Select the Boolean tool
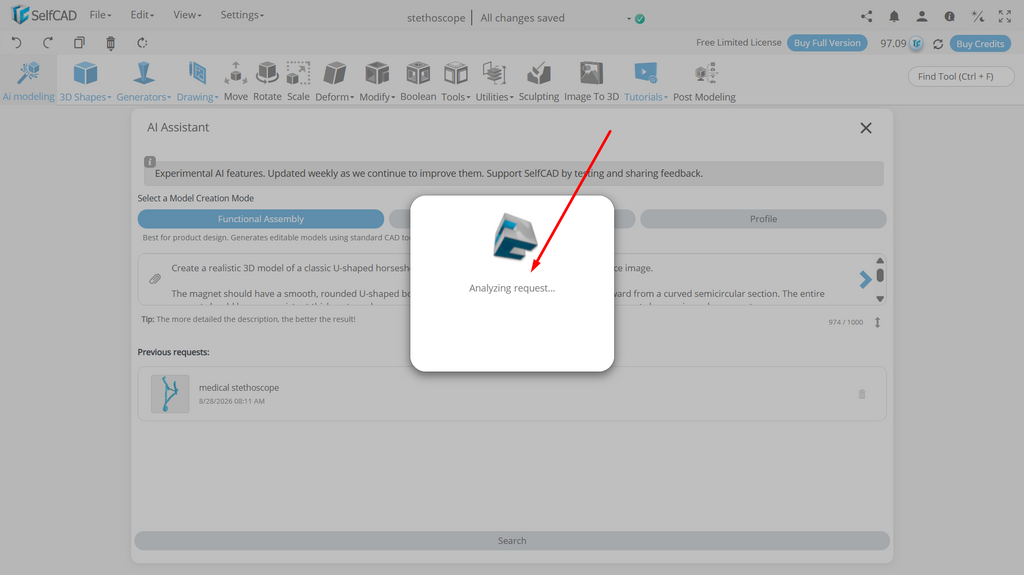This screenshot has height=575, width=1024. 418,81
